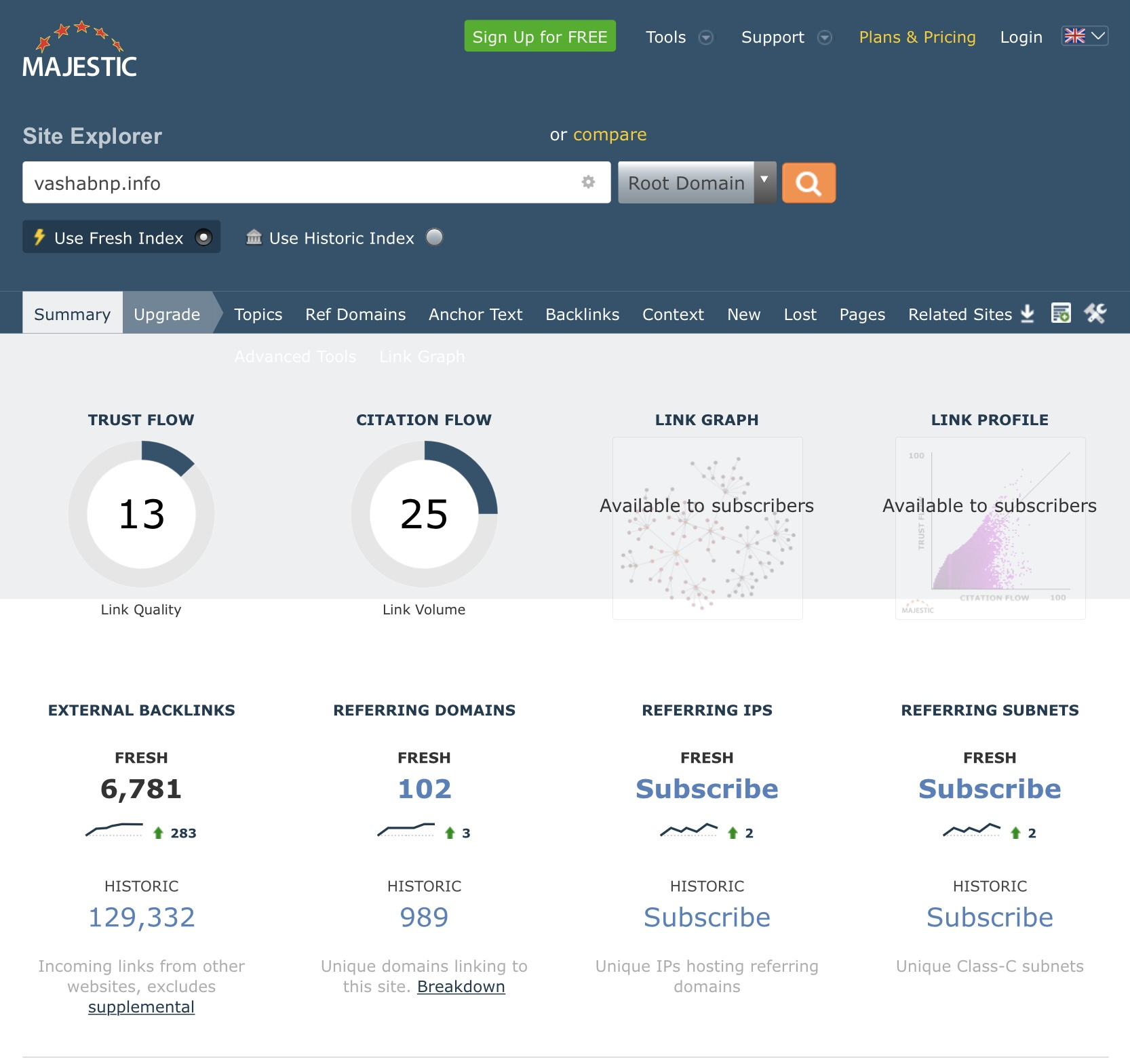Switch to the Summary tab
The height and width of the screenshot is (1064, 1130).
(x=72, y=314)
